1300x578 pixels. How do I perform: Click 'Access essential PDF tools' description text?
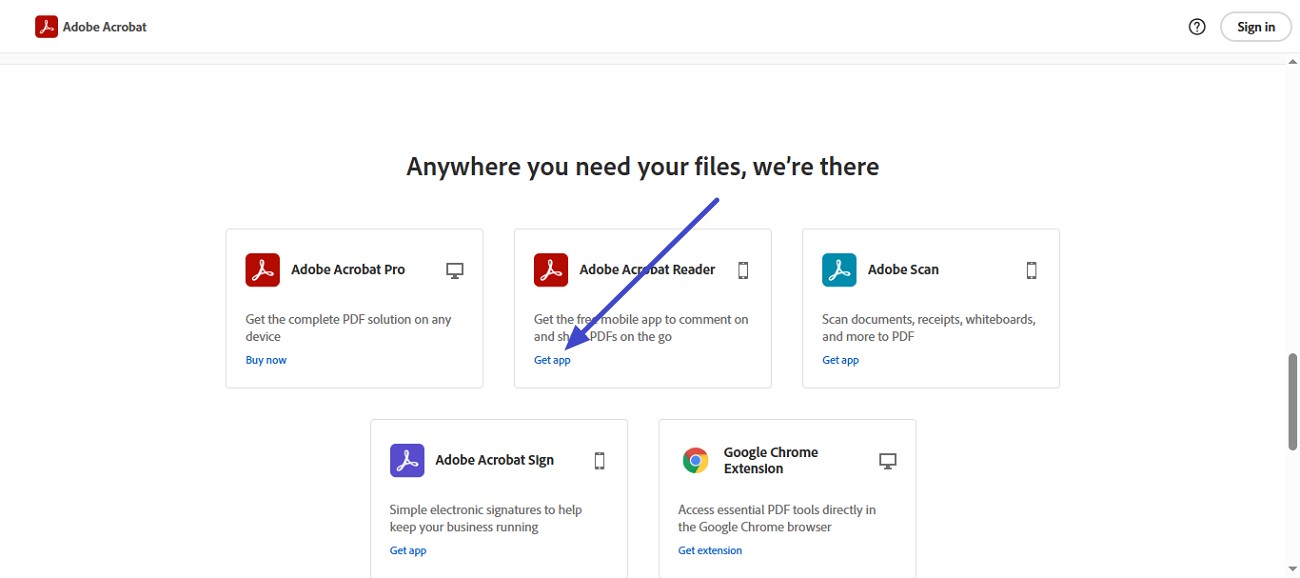click(777, 519)
